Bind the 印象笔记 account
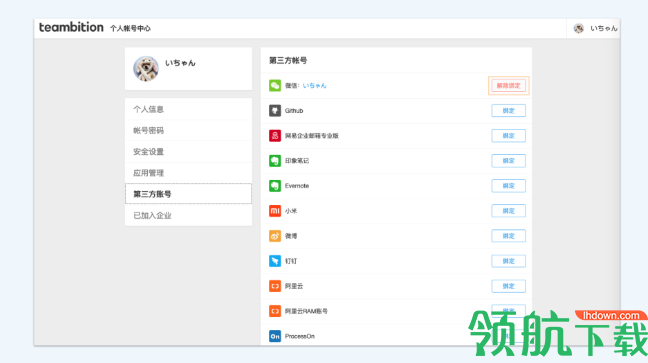The image size is (648, 363). [508, 161]
